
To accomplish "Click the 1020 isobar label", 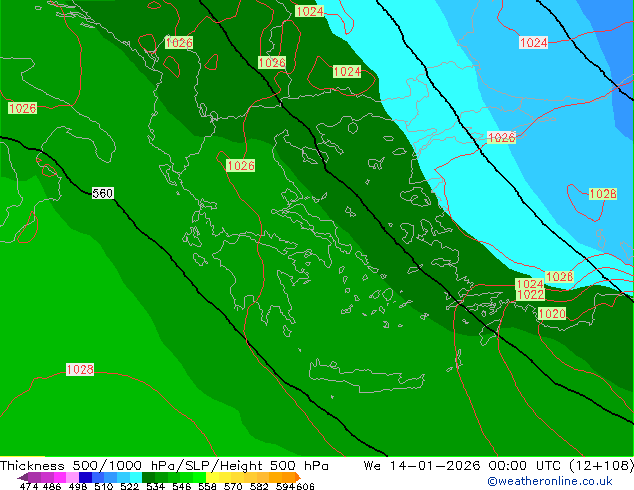I will tap(552, 313).
